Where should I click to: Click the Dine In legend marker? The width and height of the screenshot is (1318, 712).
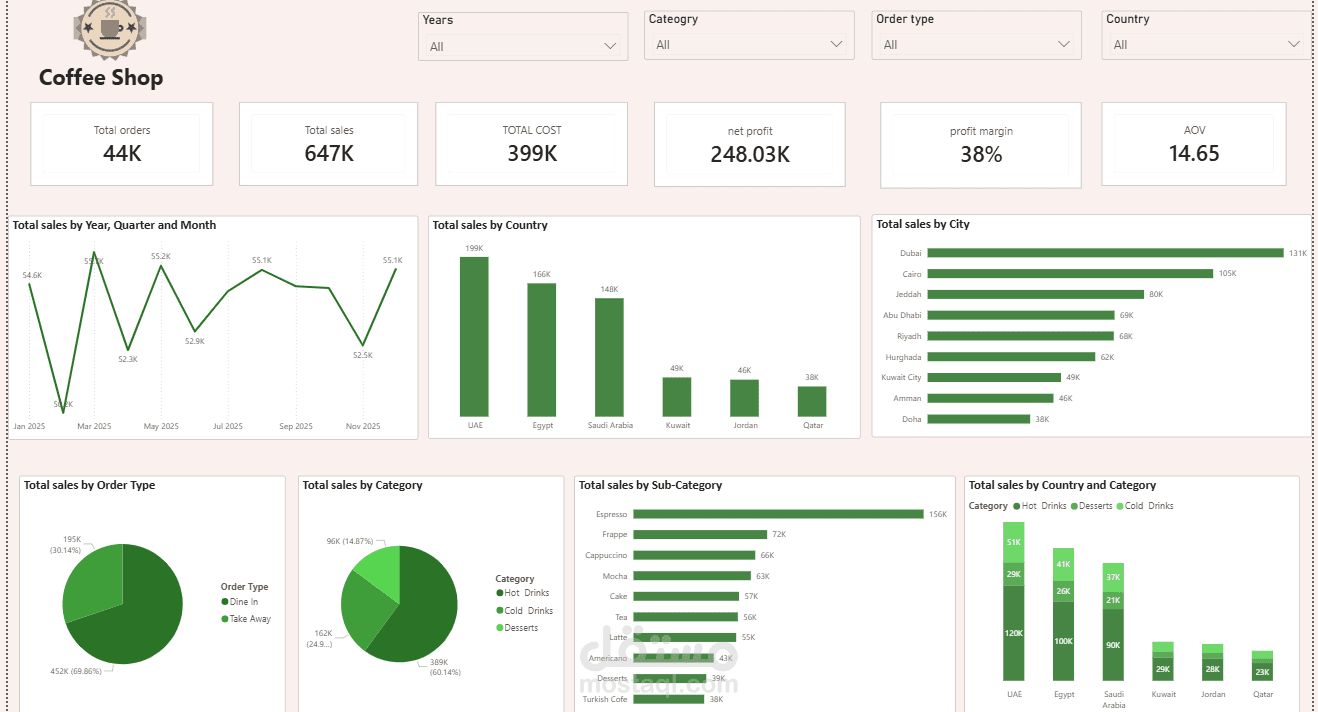coord(225,602)
